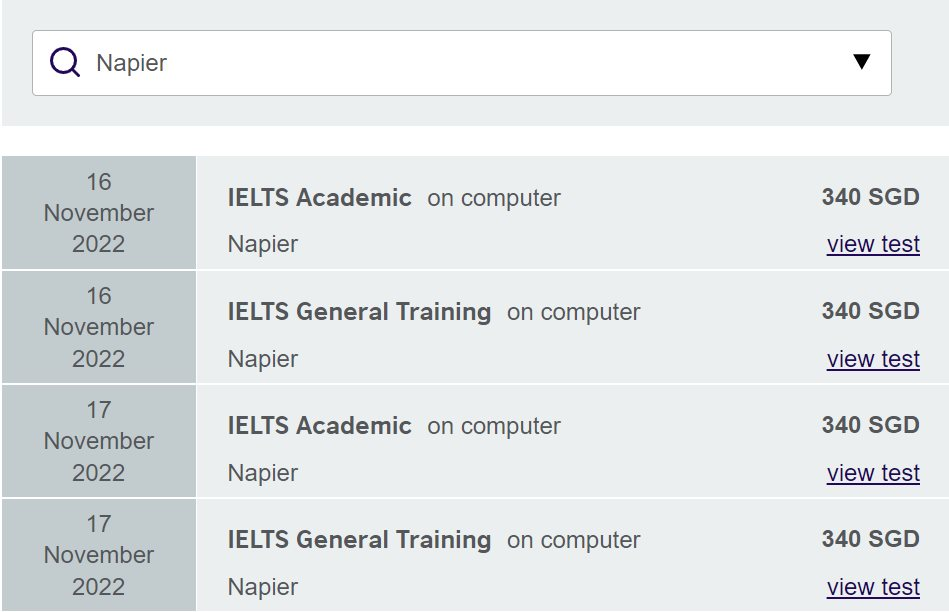949x612 pixels.
Task: Open view test for 16 November IELTS Academic
Action: [873, 244]
